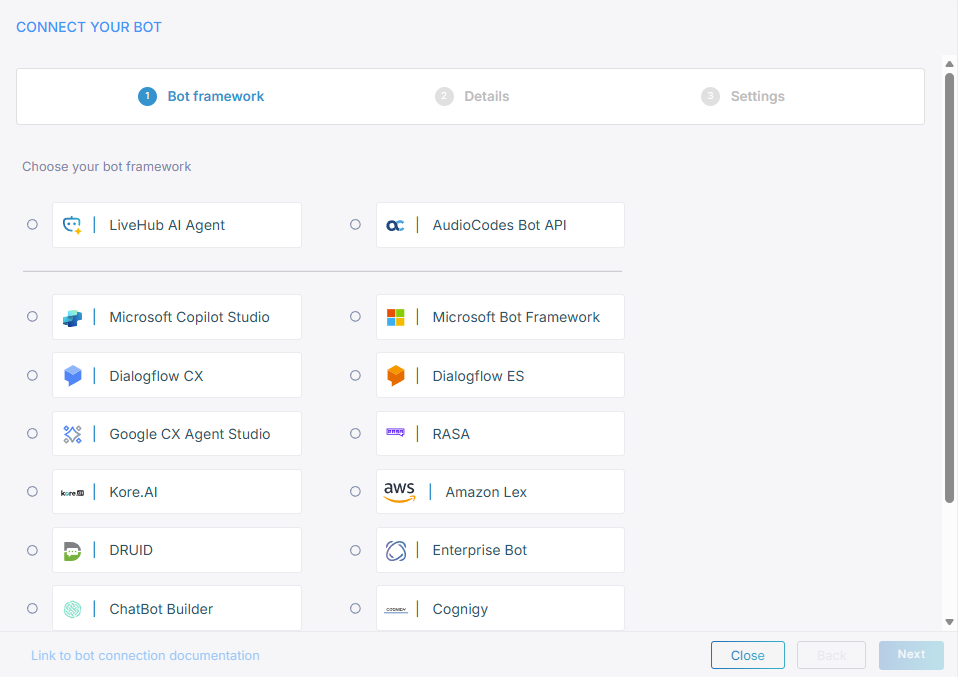Click the 'Amazon Lex' label
The height and width of the screenshot is (677, 958).
[x=486, y=492]
